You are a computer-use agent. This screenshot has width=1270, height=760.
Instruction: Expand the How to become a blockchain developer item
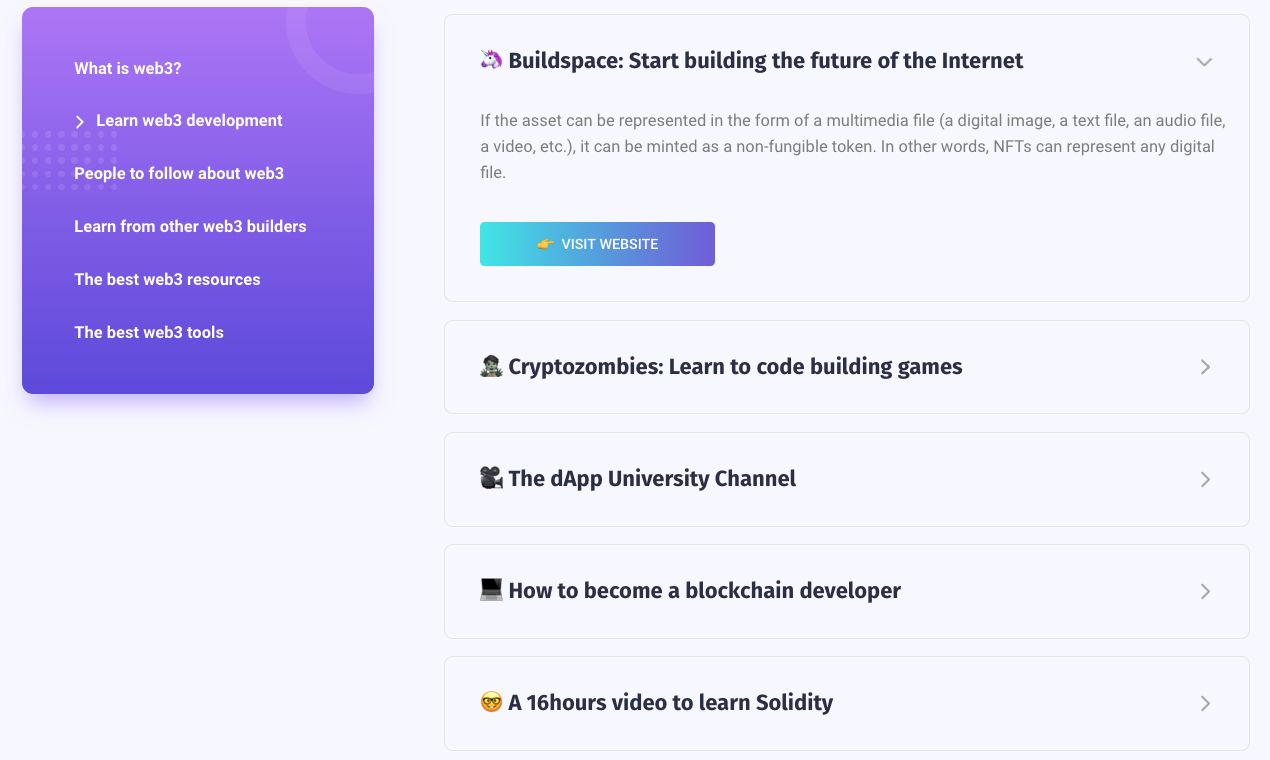pyautogui.click(x=1204, y=591)
